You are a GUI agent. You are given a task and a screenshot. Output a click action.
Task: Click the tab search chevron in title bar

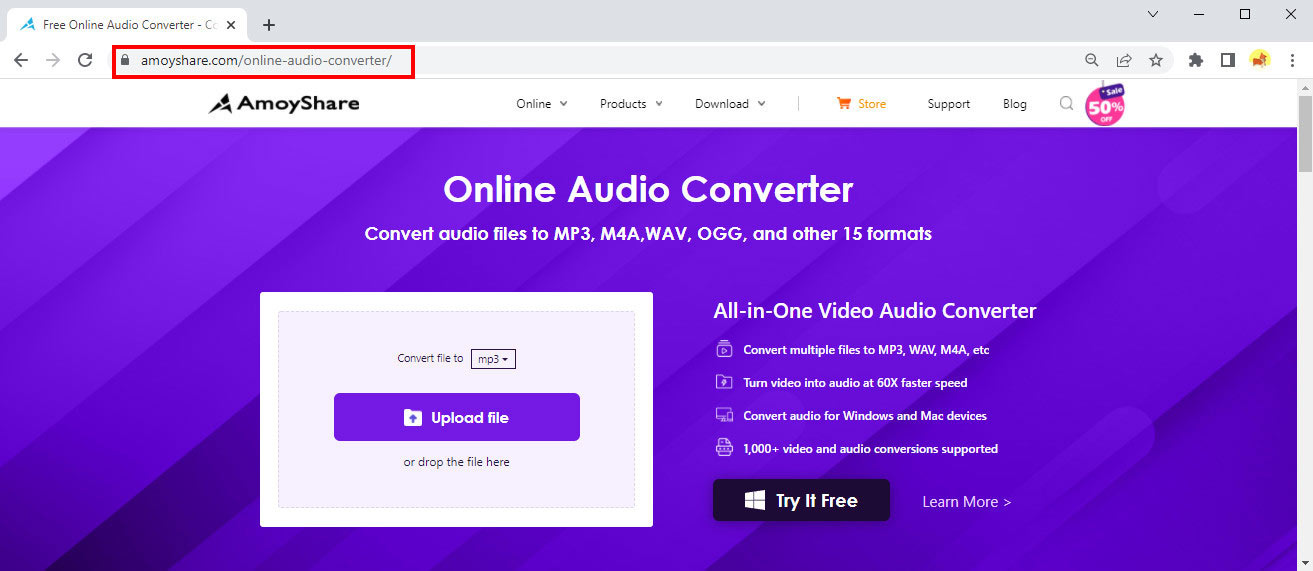tap(1153, 14)
